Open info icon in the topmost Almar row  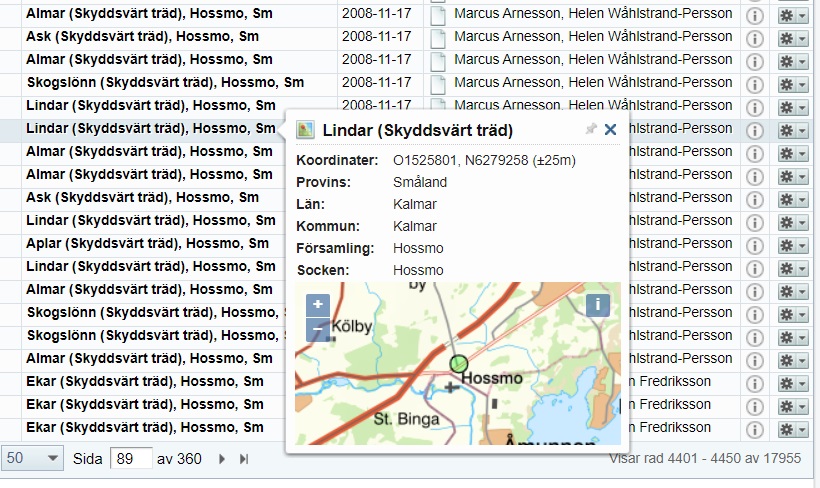[755, 15]
